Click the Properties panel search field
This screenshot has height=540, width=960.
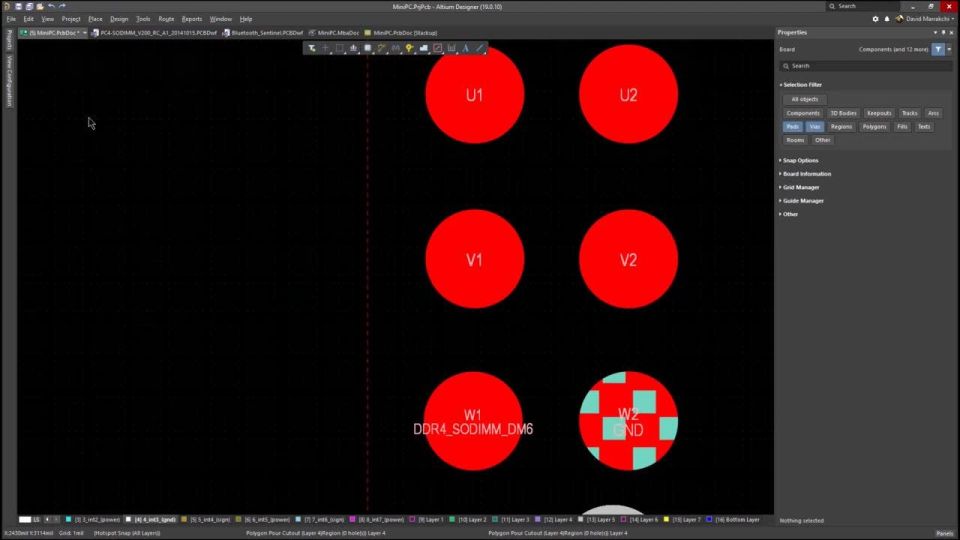tap(866, 66)
